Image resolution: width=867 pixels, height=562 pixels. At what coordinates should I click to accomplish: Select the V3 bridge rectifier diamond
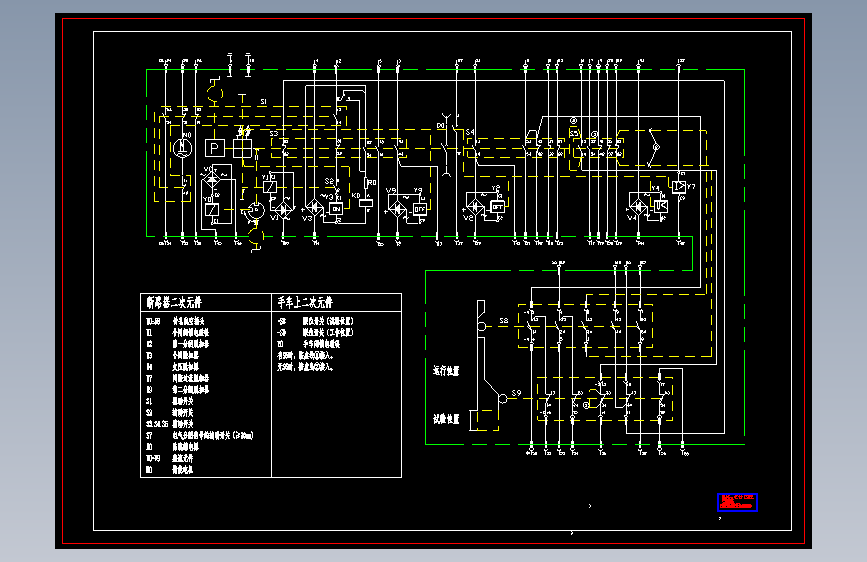315,207
